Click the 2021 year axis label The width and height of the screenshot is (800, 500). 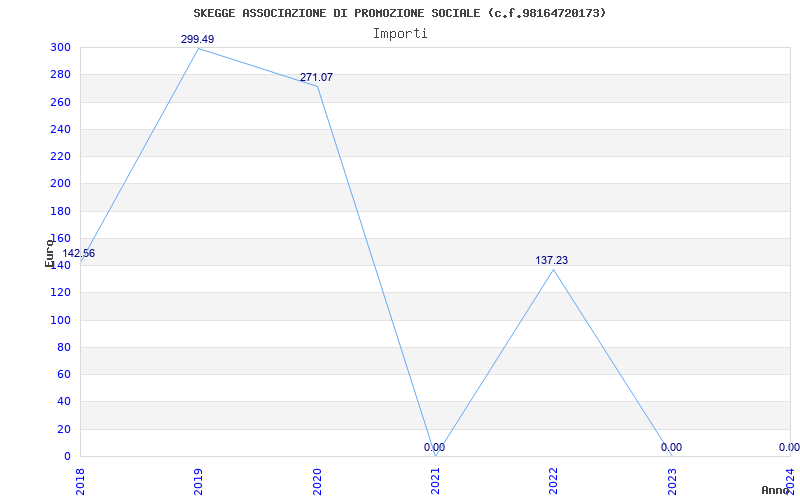click(x=435, y=481)
